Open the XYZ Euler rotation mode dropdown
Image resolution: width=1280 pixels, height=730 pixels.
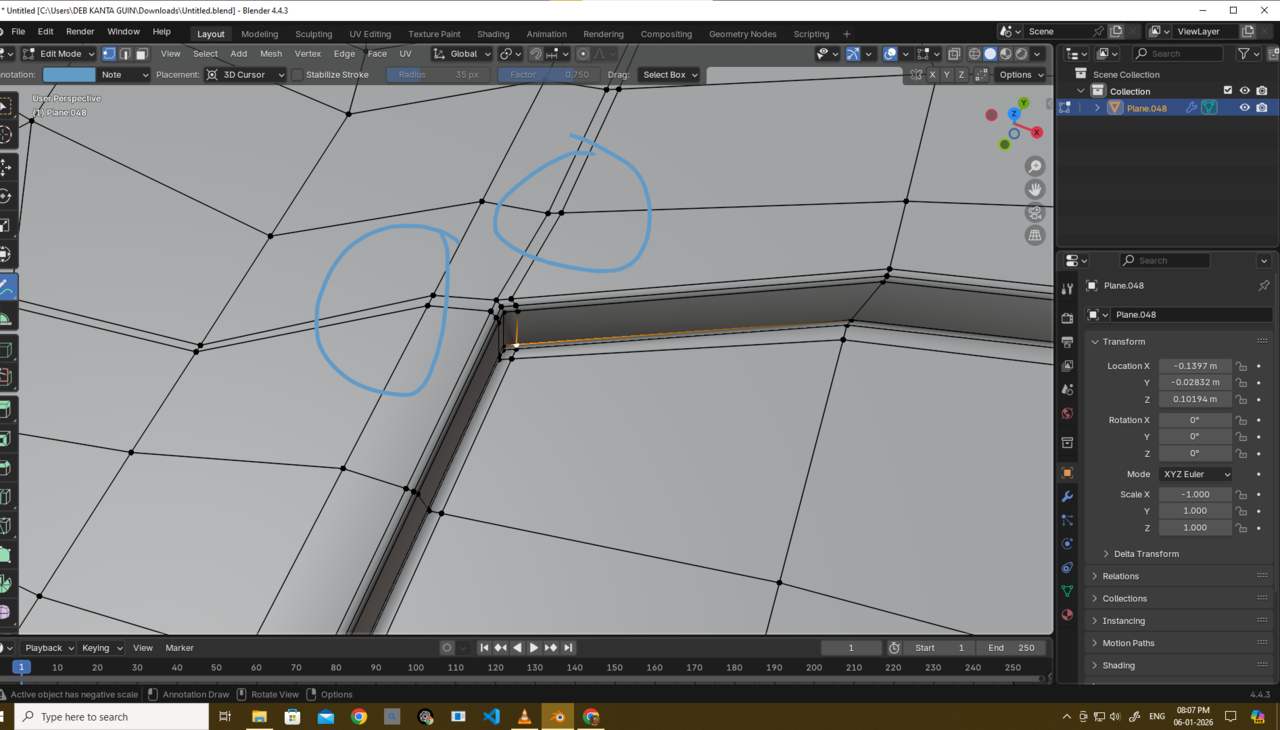point(1195,474)
